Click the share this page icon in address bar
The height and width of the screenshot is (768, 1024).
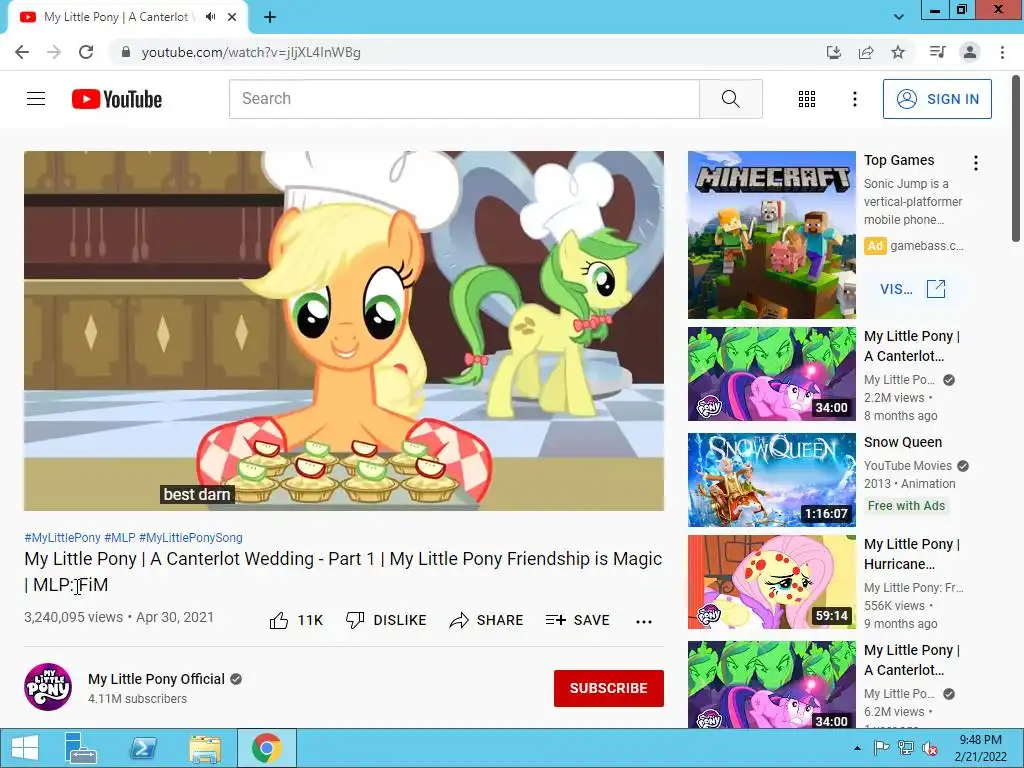click(x=866, y=52)
